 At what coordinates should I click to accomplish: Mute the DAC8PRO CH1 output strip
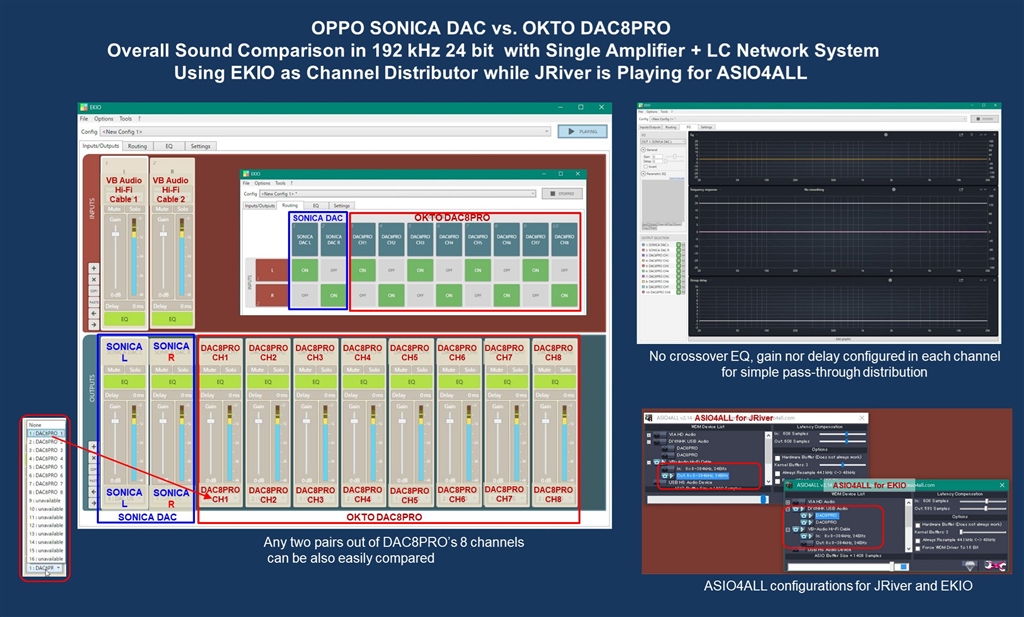click(x=210, y=370)
